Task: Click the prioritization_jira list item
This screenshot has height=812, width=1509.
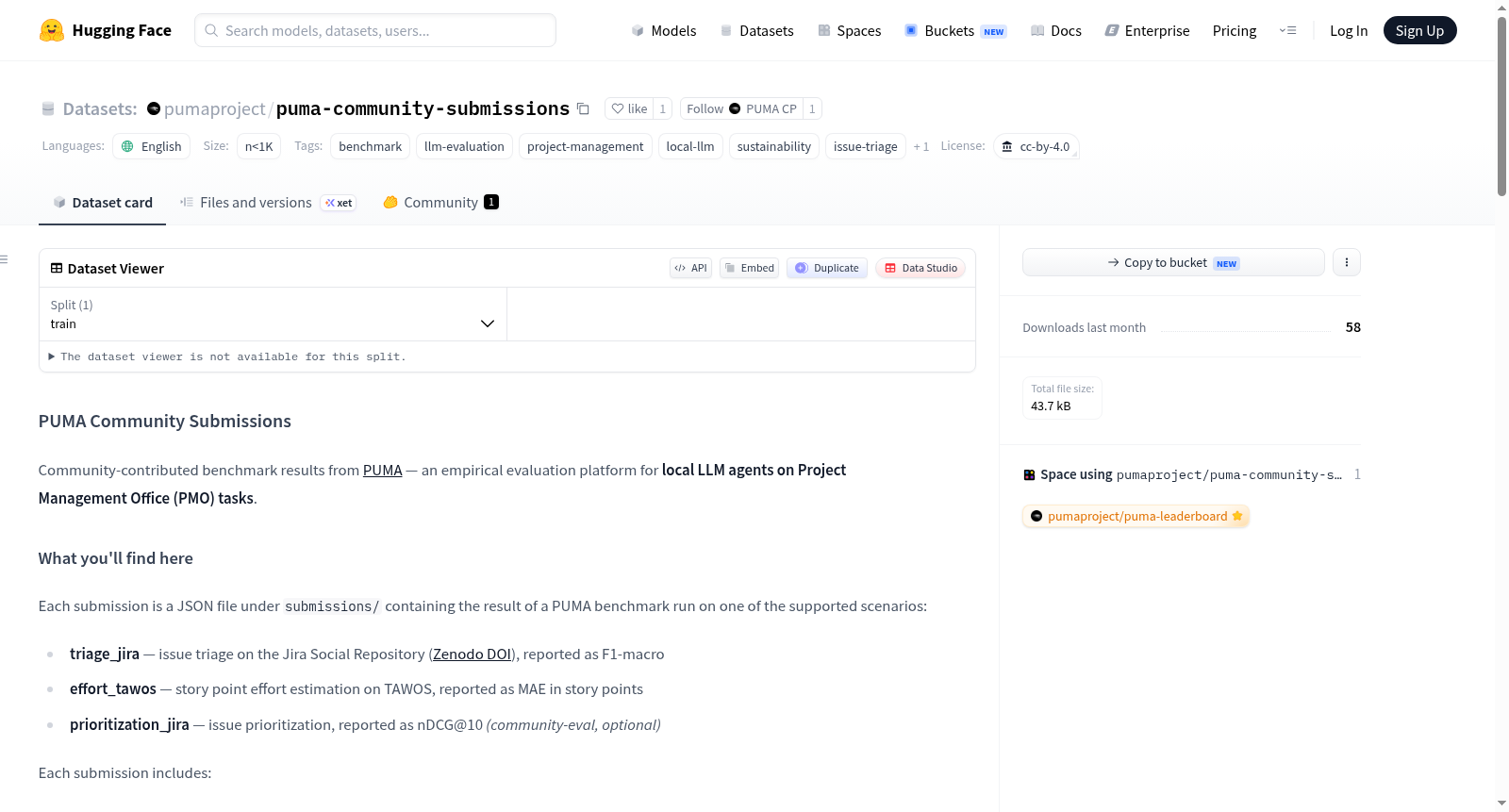Action: [365, 724]
